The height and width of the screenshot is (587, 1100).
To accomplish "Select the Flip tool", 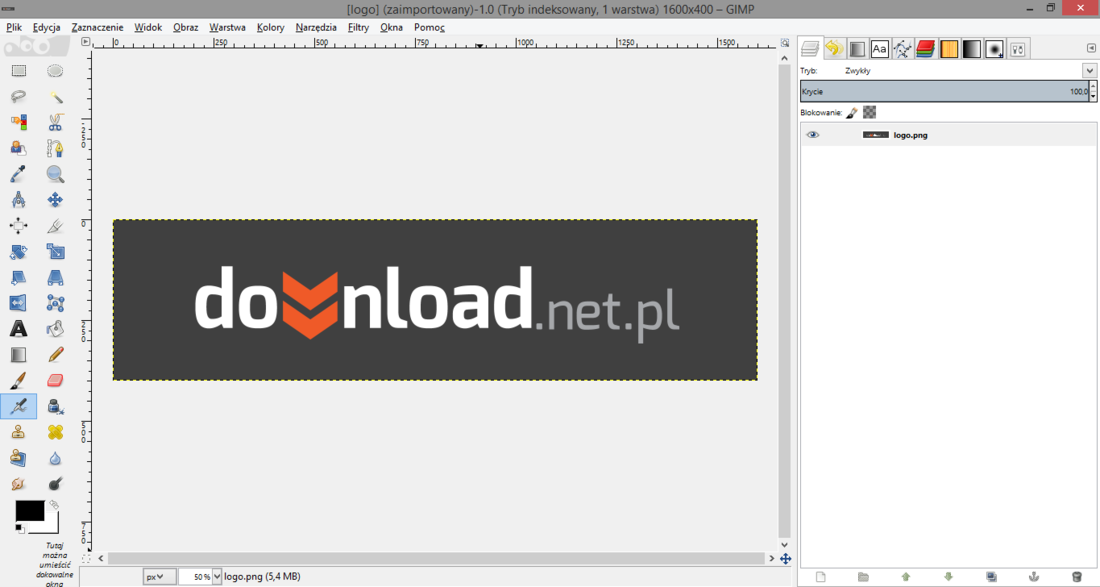I will [x=18, y=303].
